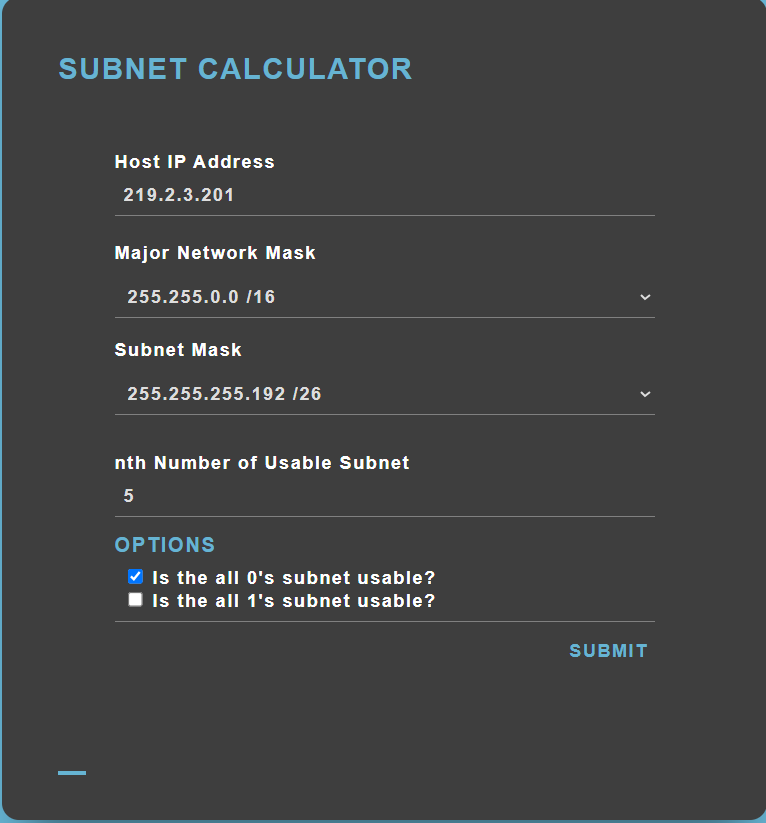Open the Subnet Mask dropdown
The height and width of the screenshot is (823, 766).
point(385,393)
